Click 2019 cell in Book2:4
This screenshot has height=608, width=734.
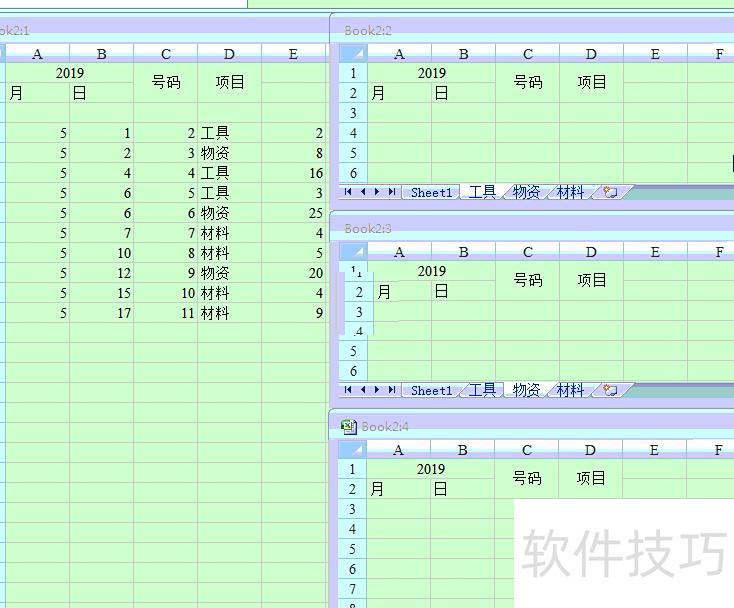[x=431, y=469]
